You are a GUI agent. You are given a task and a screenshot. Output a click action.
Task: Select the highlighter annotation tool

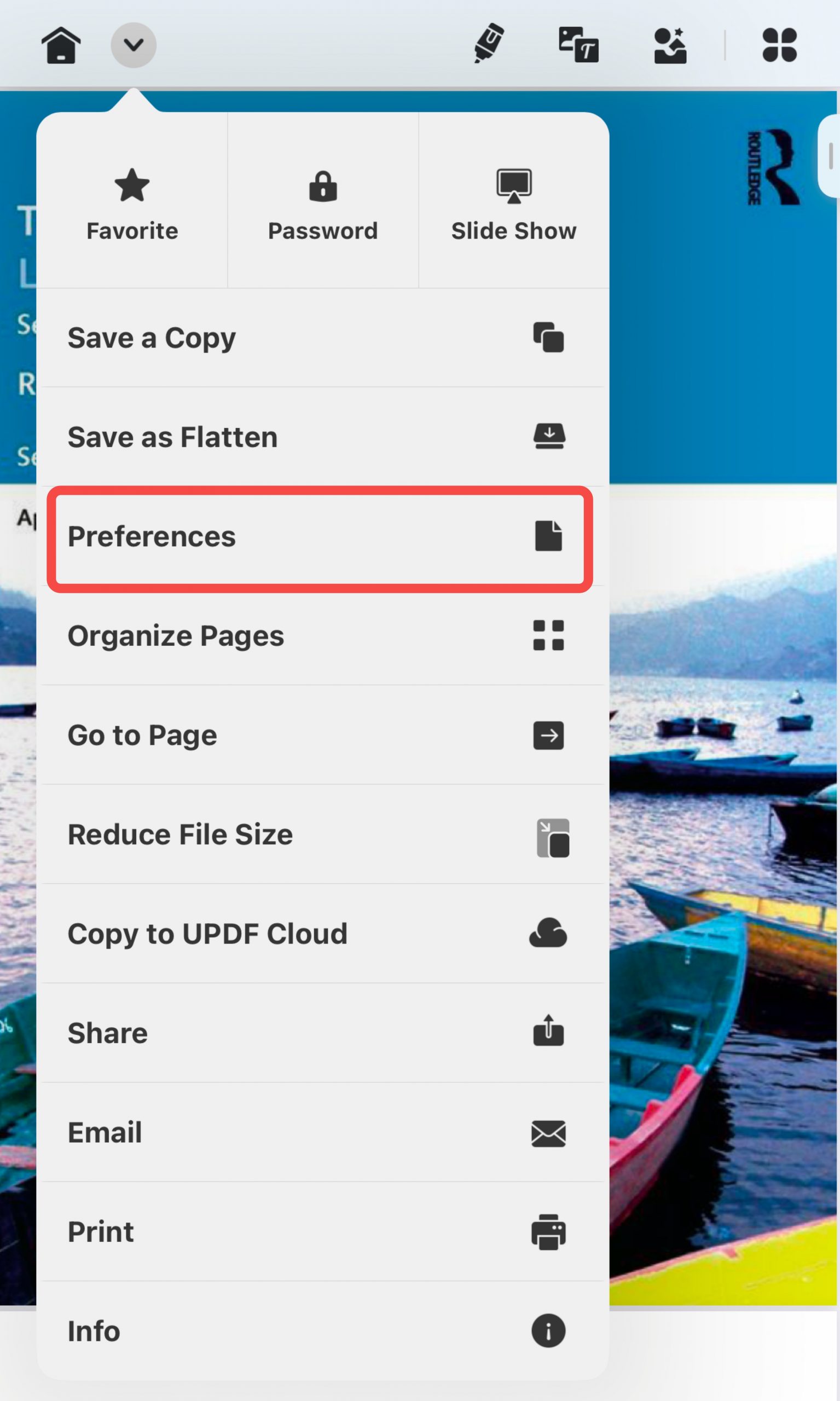click(x=488, y=44)
